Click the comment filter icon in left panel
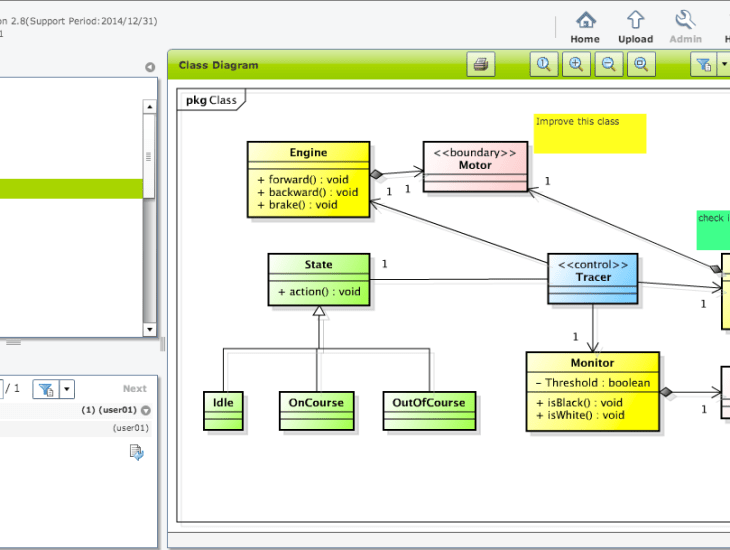This screenshot has height=550, width=730. pyautogui.click(x=46, y=389)
